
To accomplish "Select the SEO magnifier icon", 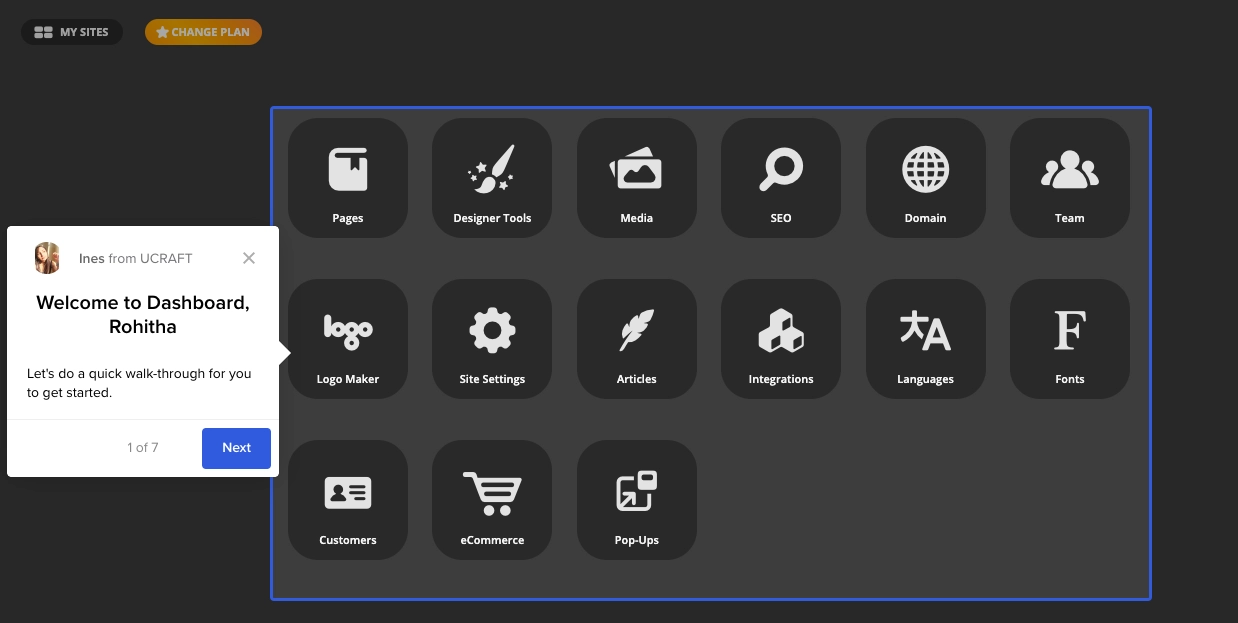I will coord(781,169).
